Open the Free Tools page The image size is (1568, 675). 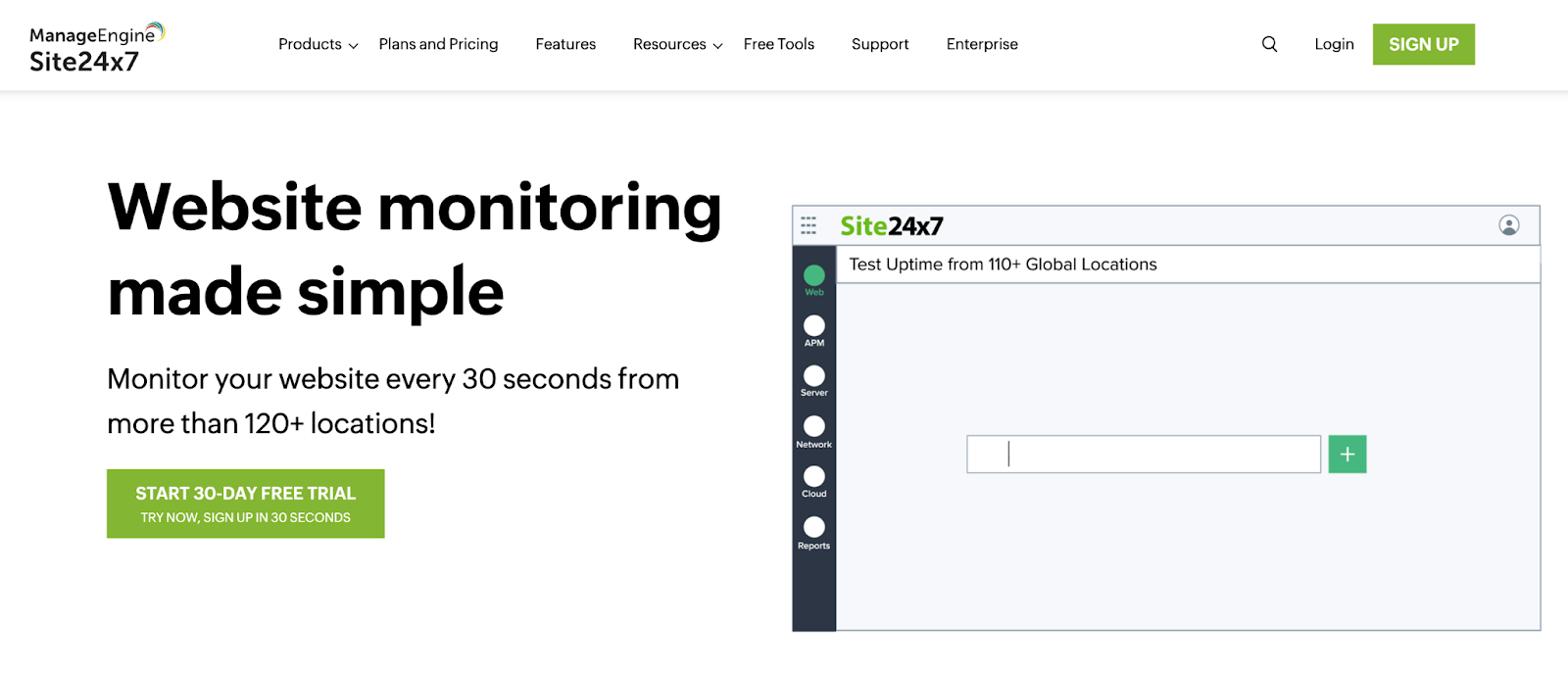(x=779, y=44)
